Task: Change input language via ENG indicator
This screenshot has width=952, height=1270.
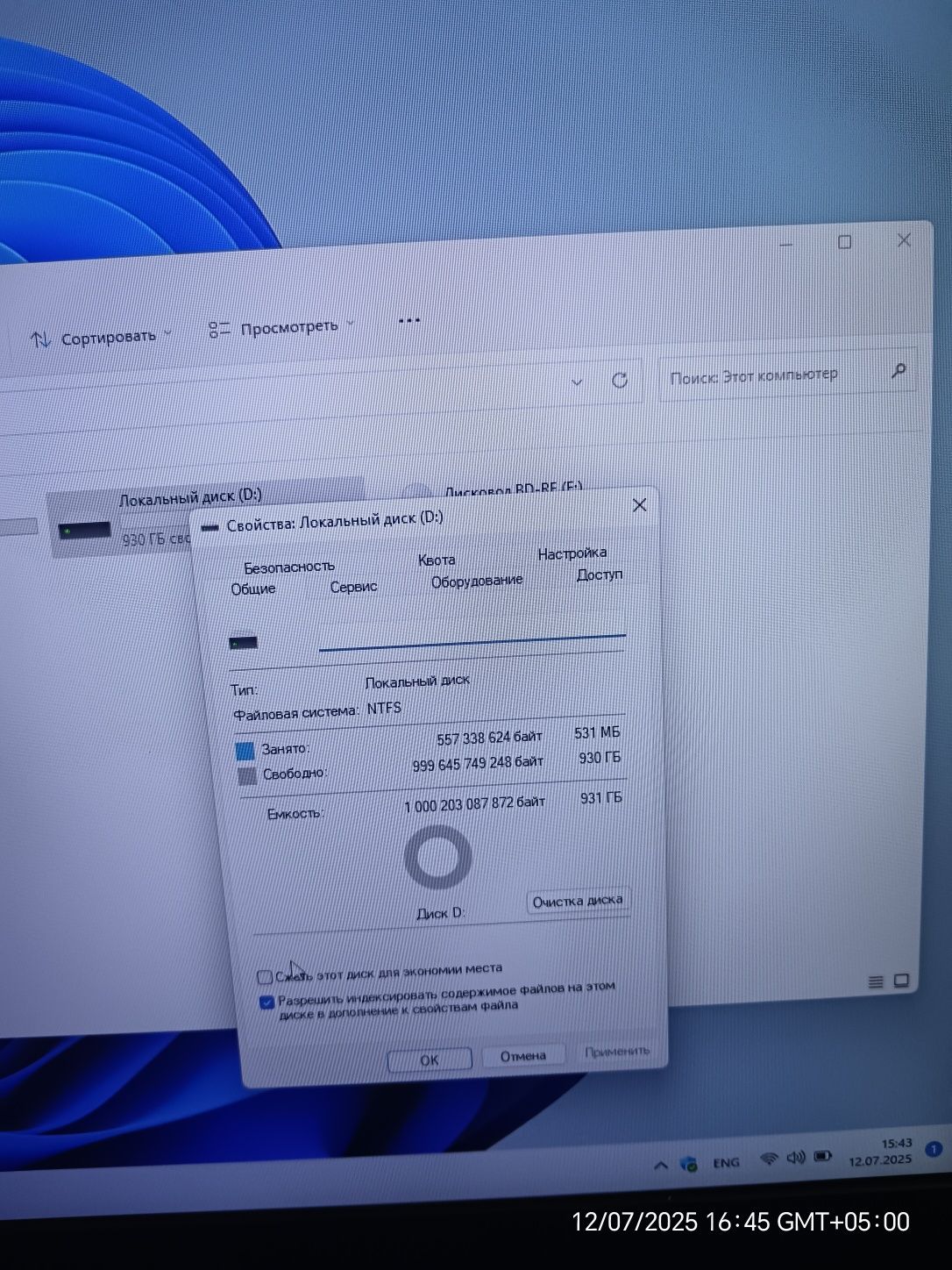Action: pyautogui.click(x=726, y=1163)
